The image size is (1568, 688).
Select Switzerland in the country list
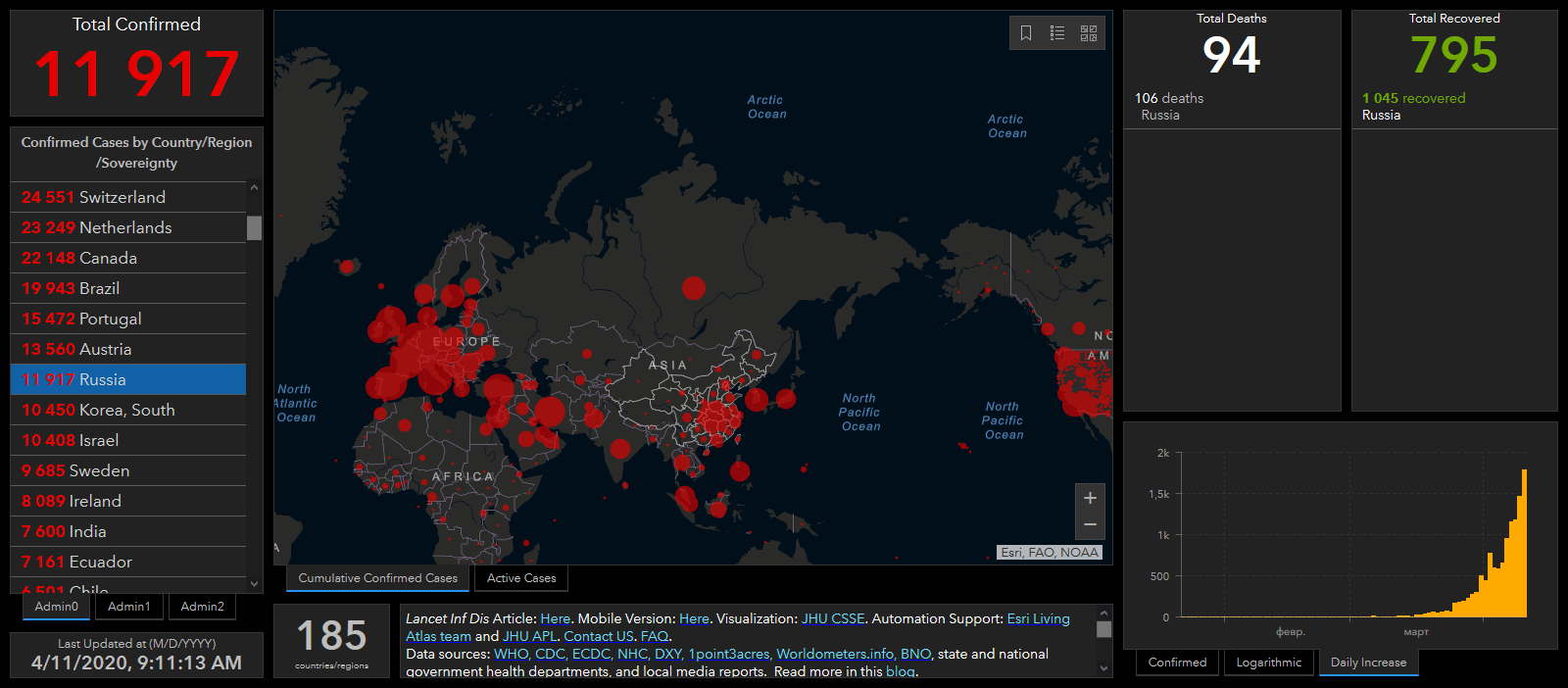click(x=127, y=197)
